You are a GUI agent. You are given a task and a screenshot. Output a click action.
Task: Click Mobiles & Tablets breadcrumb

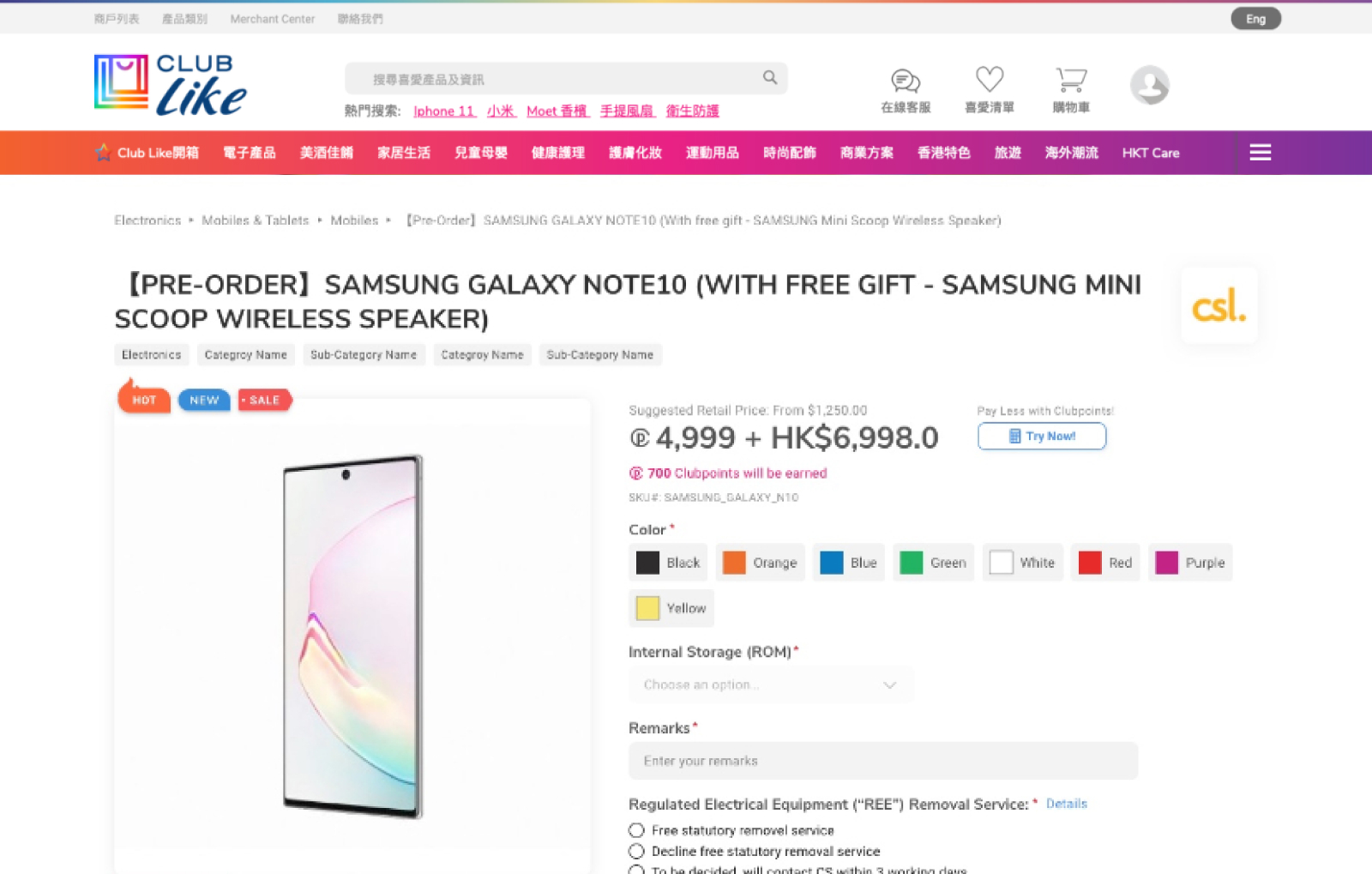(255, 220)
